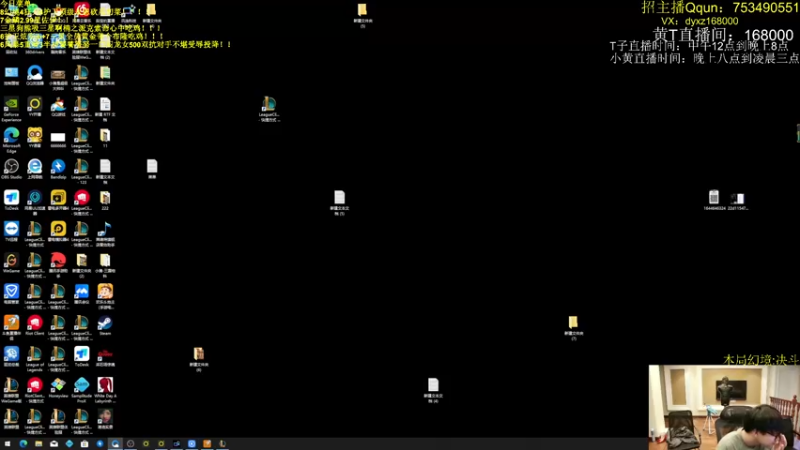The image size is (800, 450).
Task: Open the TeamViewer desktop icon
Action: [x=11, y=231]
